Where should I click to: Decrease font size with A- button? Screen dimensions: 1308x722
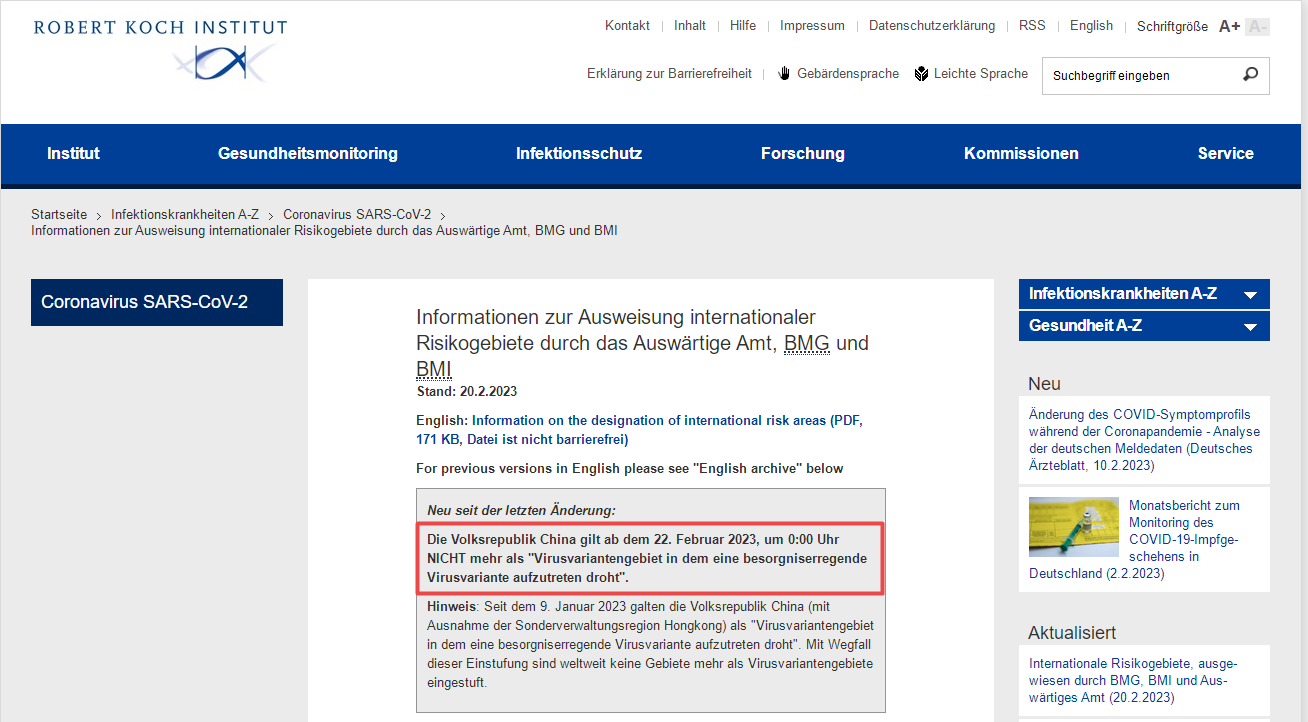1257,26
